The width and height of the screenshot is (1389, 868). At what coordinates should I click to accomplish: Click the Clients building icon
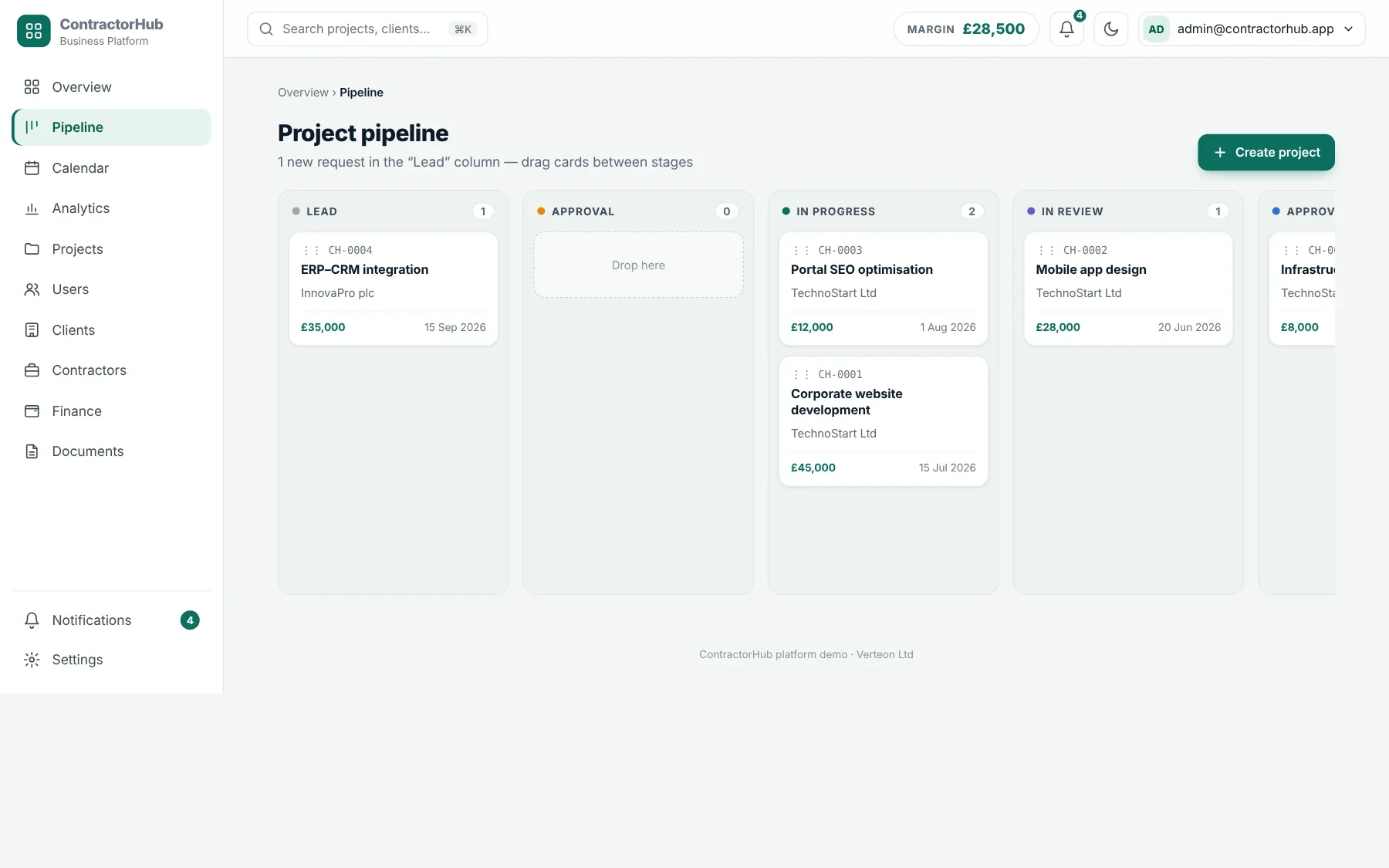click(32, 330)
